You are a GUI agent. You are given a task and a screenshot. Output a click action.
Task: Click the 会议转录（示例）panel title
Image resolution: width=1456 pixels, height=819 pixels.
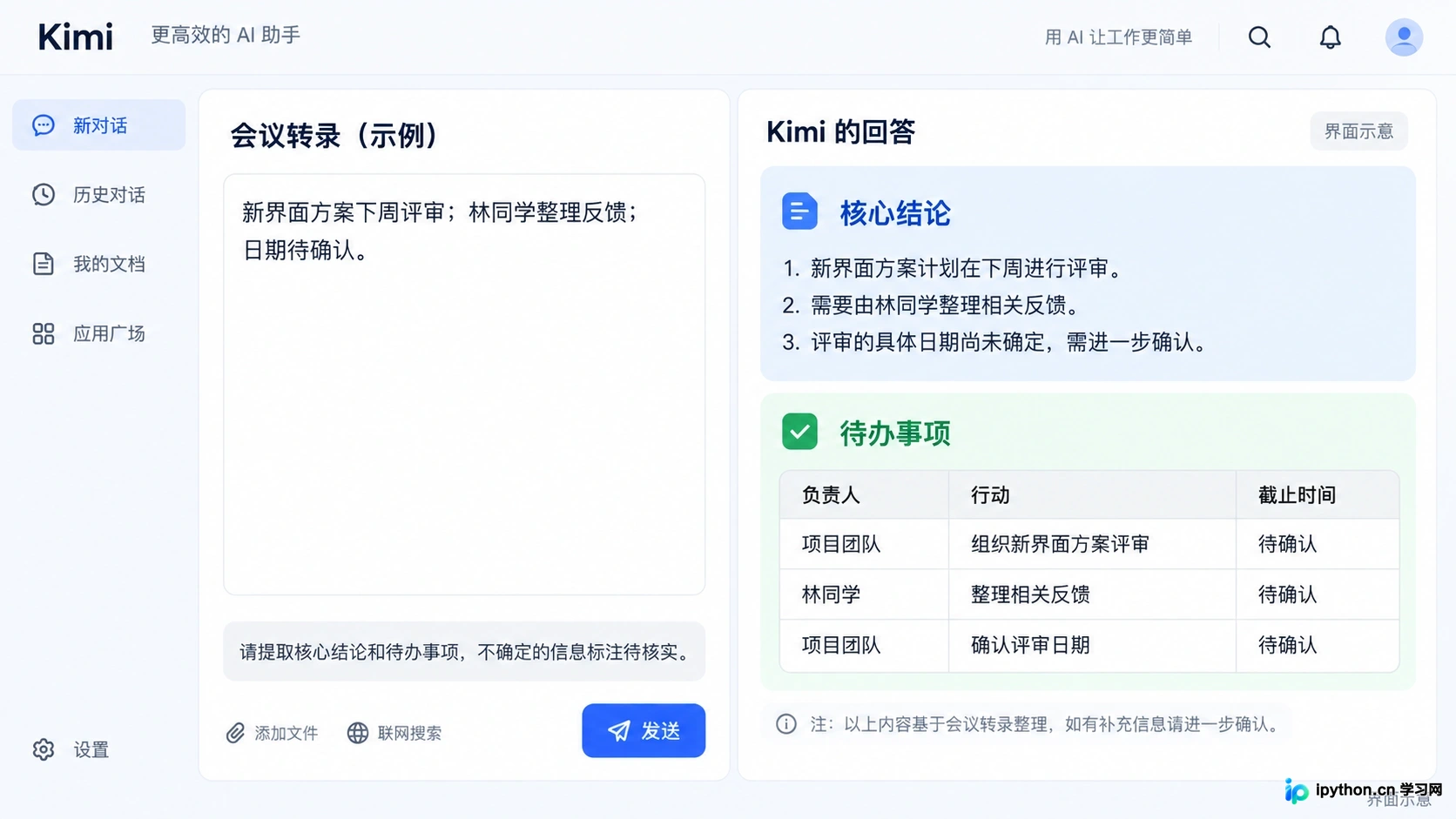[335, 136]
